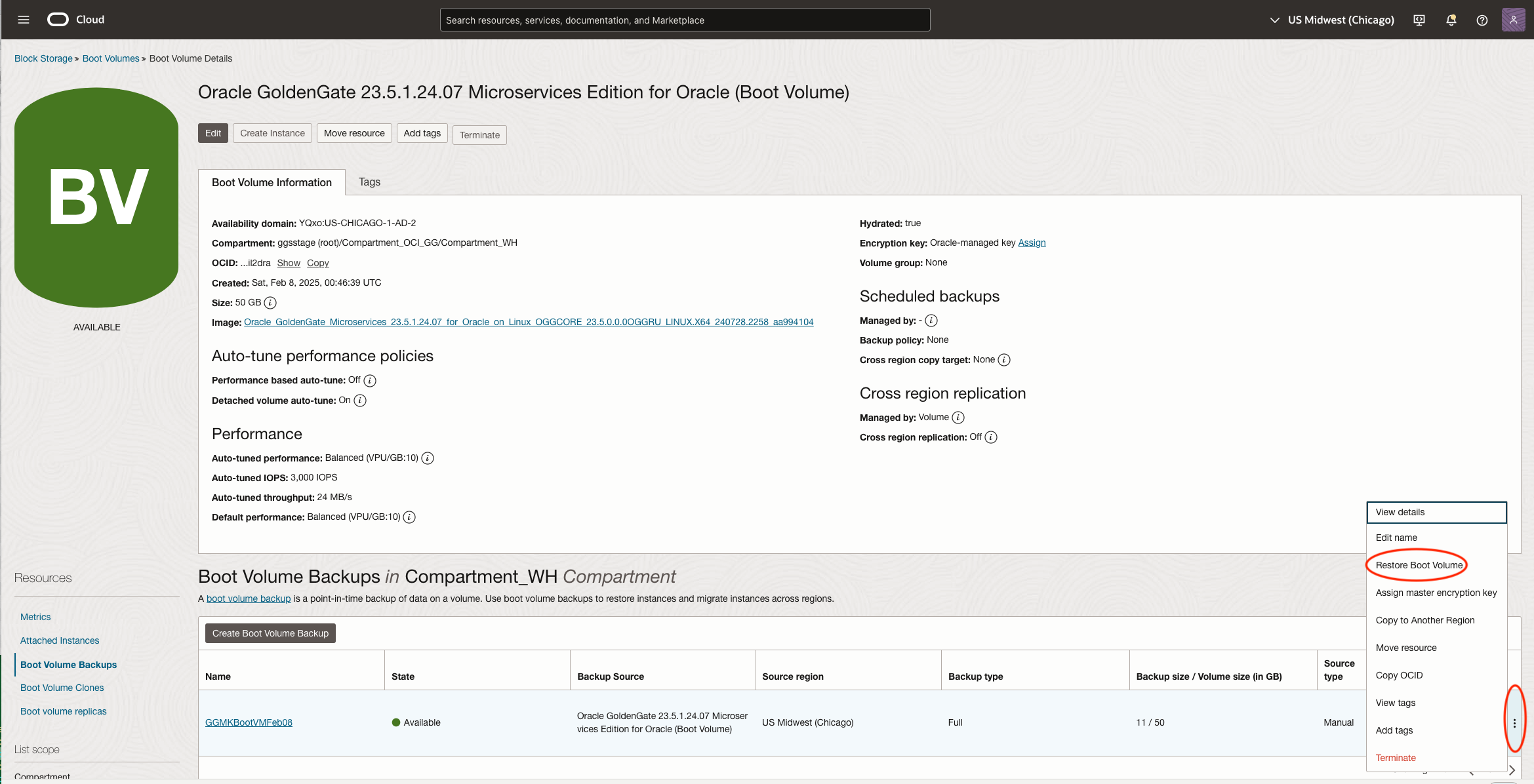Click info icon beside Cross region replication Off
The image size is (1534, 784).
[x=991, y=437]
